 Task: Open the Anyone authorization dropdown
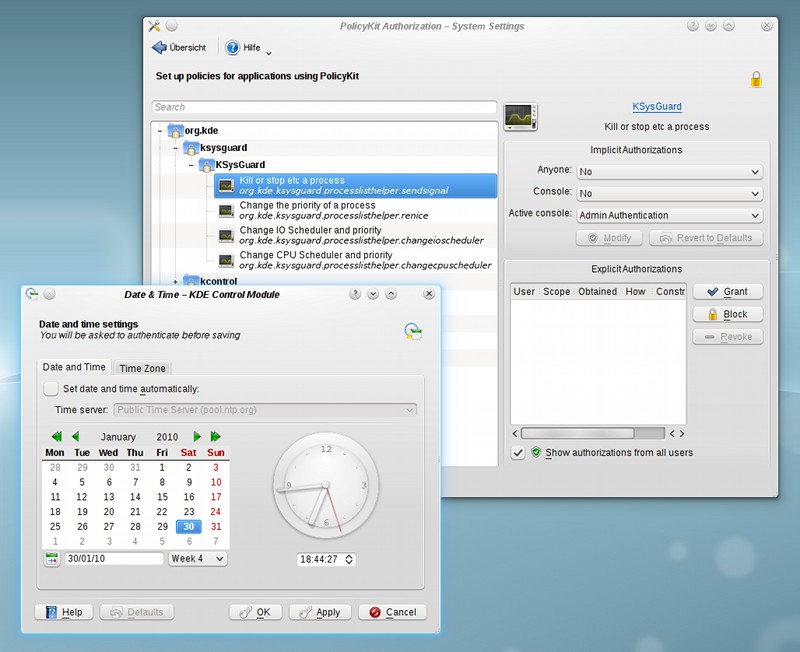click(670, 172)
